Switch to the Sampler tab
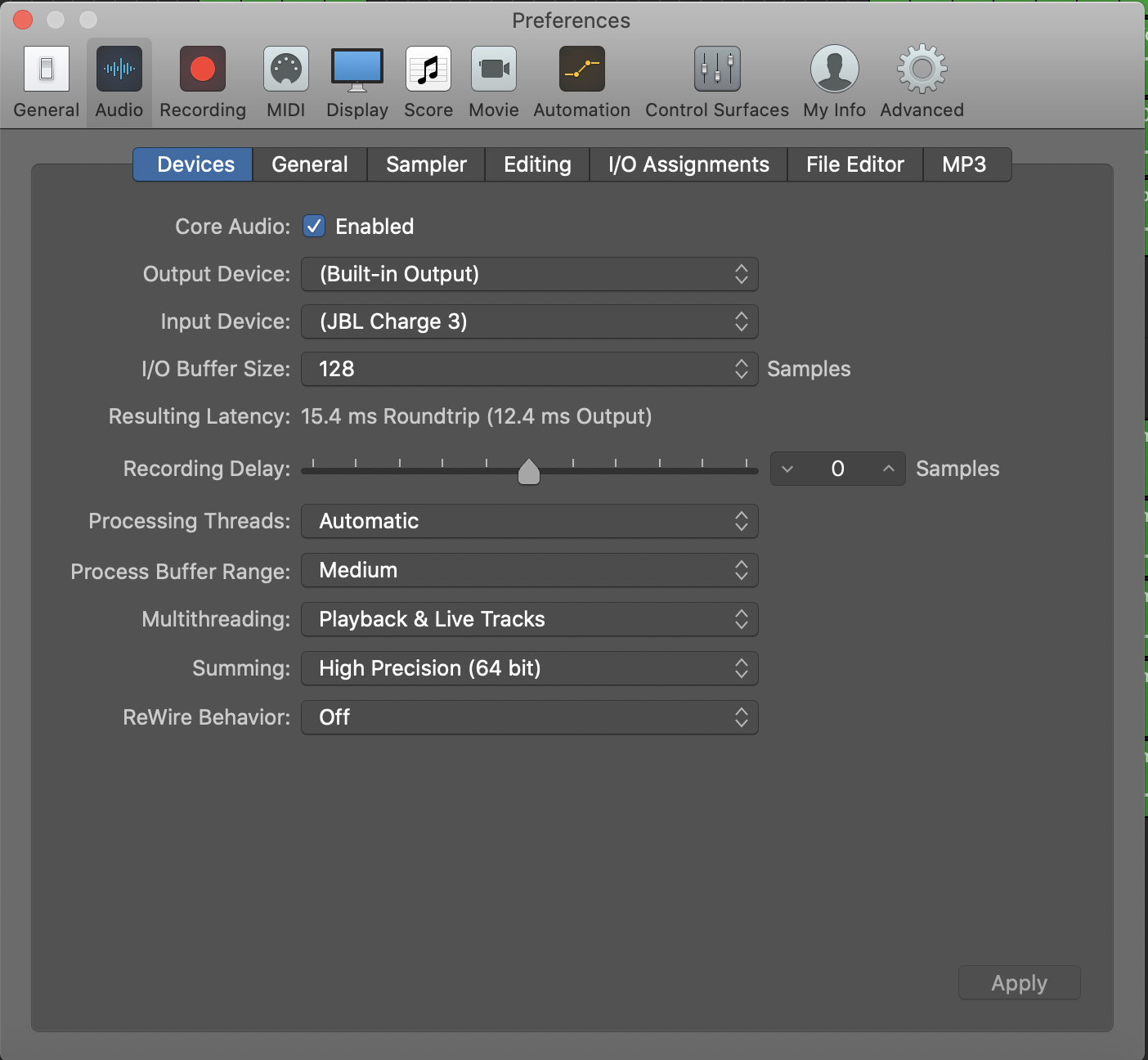This screenshot has height=1060, width=1148. pos(426,164)
